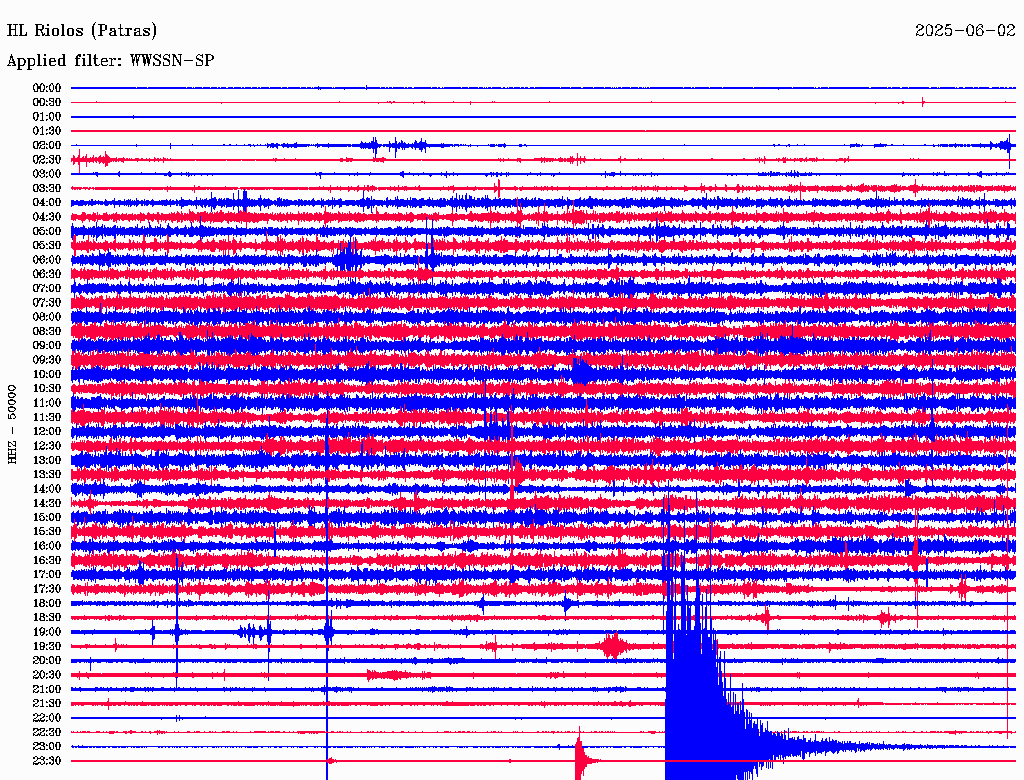Click the 00:00 time label
1024x780 pixels.
tap(47, 88)
